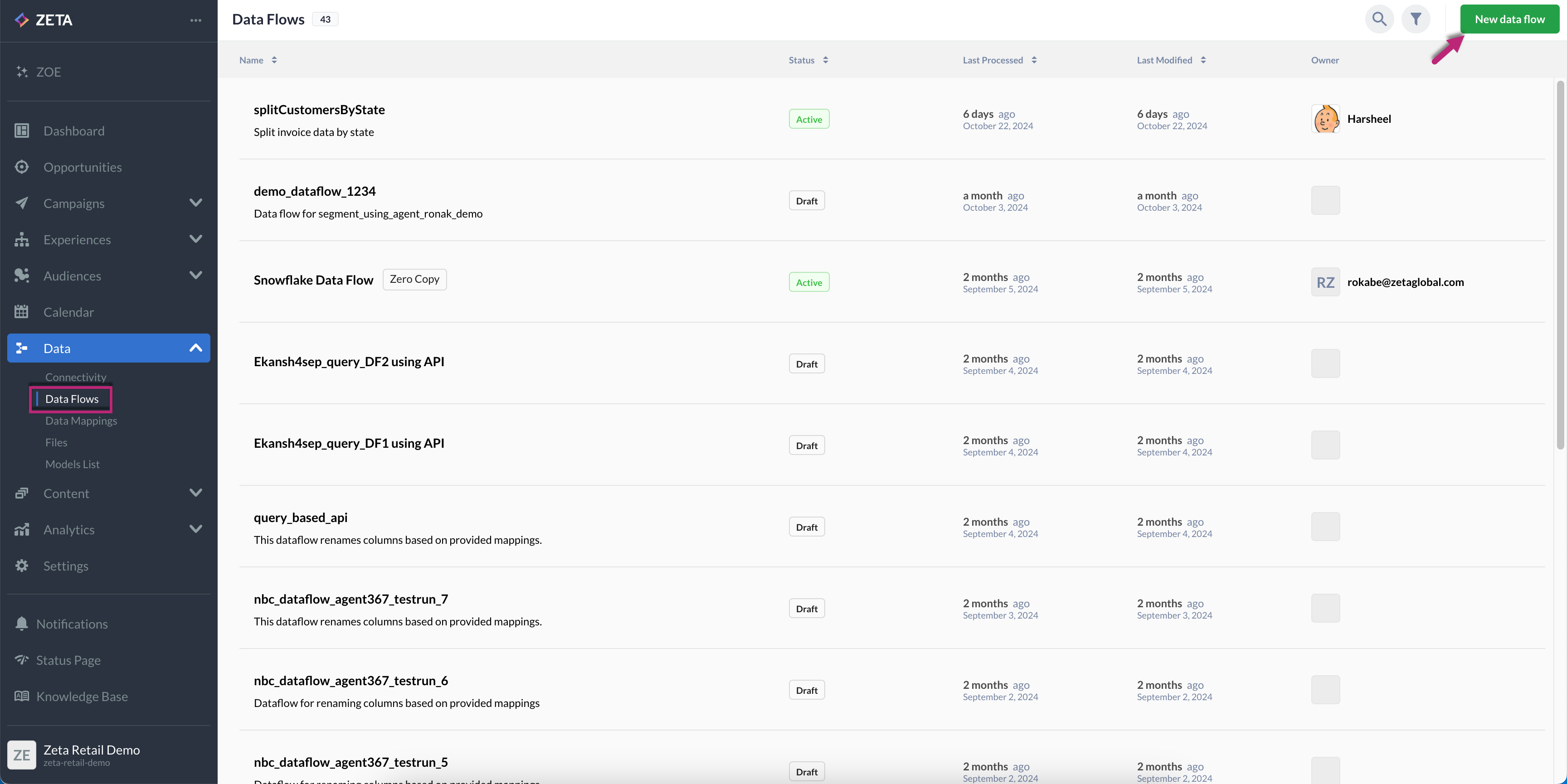Open the splitCustomersByState data flow
Viewport: 1567px width, 784px height.
coord(319,110)
